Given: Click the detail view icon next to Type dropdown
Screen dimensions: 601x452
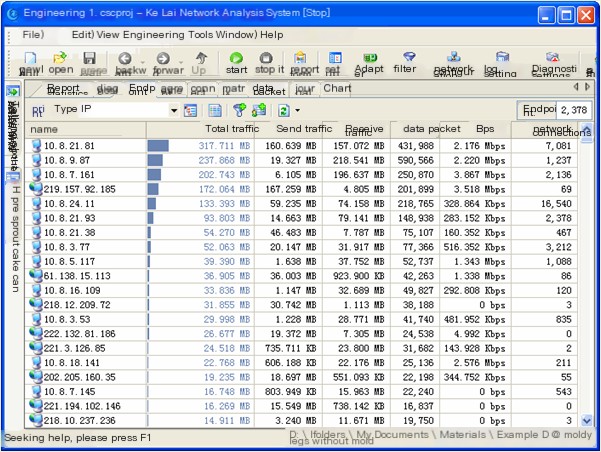Looking at the screenshot, I should click(x=190, y=111).
